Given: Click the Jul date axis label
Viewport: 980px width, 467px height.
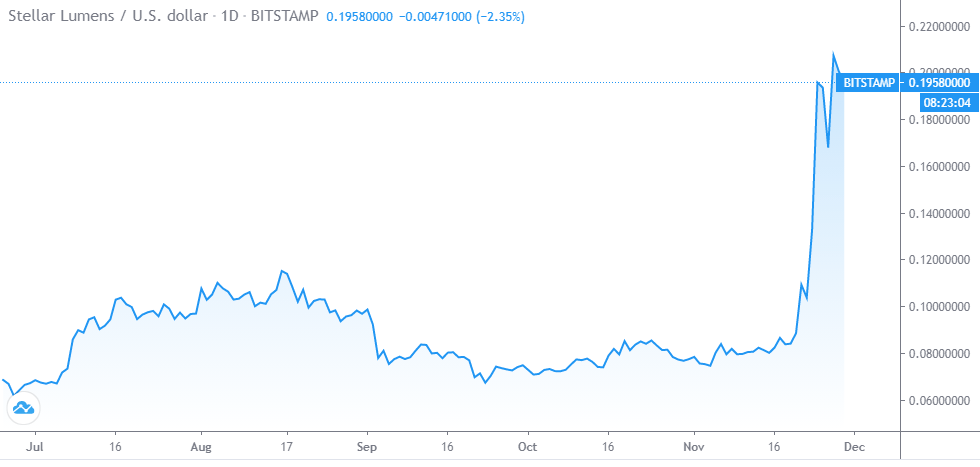Looking at the screenshot, I should tap(35, 448).
